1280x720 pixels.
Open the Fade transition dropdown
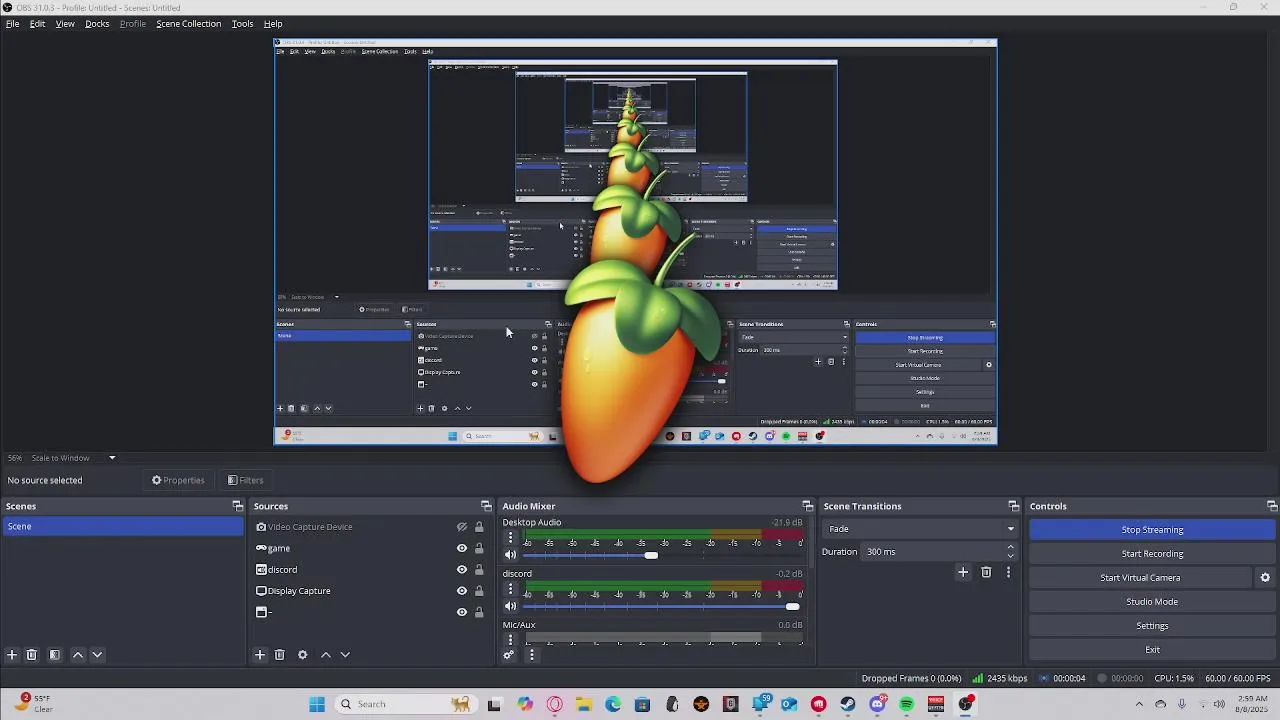coord(921,529)
